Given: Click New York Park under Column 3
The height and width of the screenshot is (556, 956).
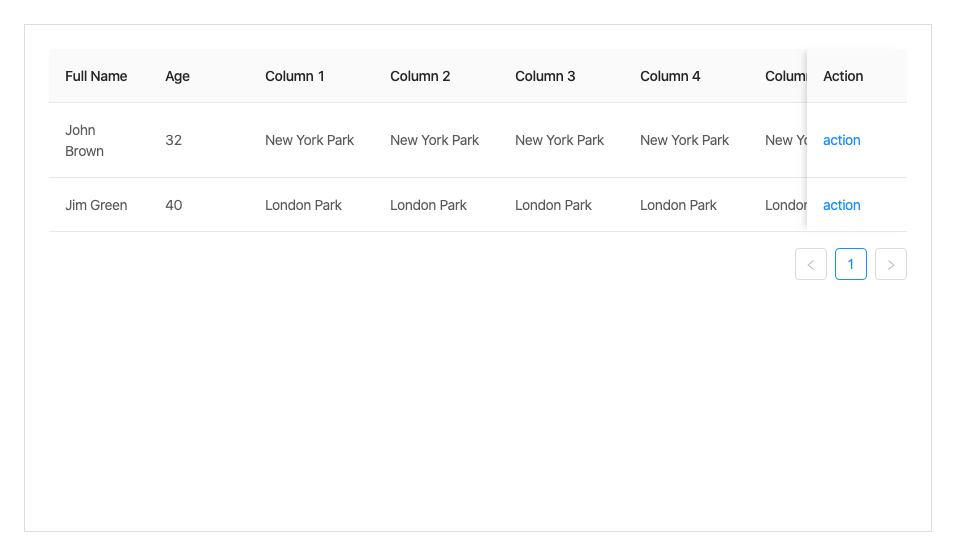Looking at the screenshot, I should tap(559, 140).
